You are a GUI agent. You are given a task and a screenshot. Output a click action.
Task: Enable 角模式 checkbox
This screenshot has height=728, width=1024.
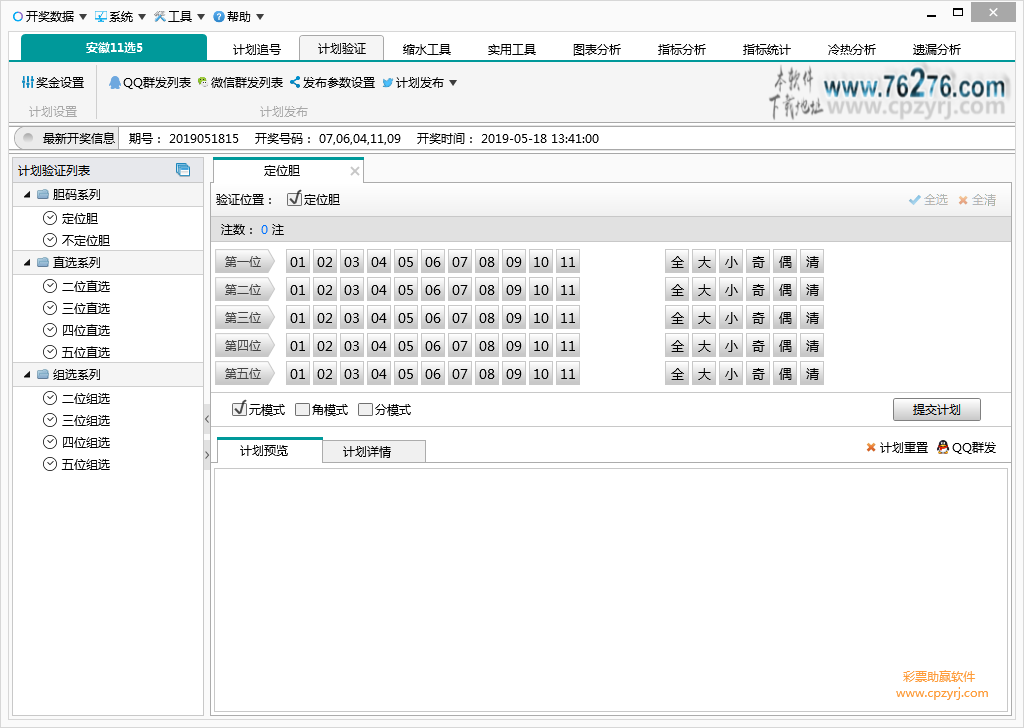[x=302, y=409]
